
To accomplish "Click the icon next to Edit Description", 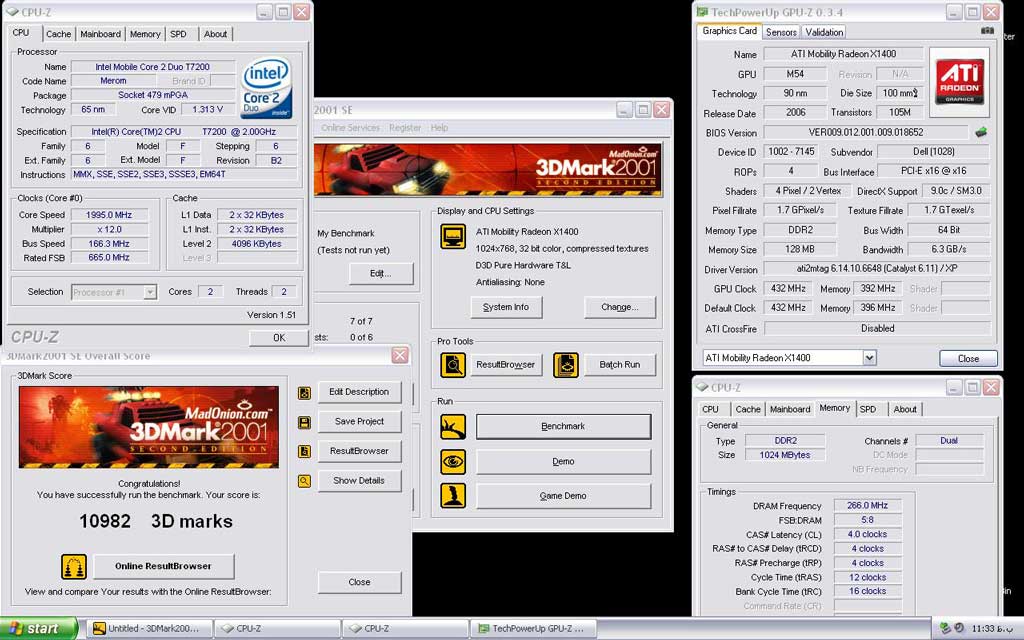I will point(304,392).
